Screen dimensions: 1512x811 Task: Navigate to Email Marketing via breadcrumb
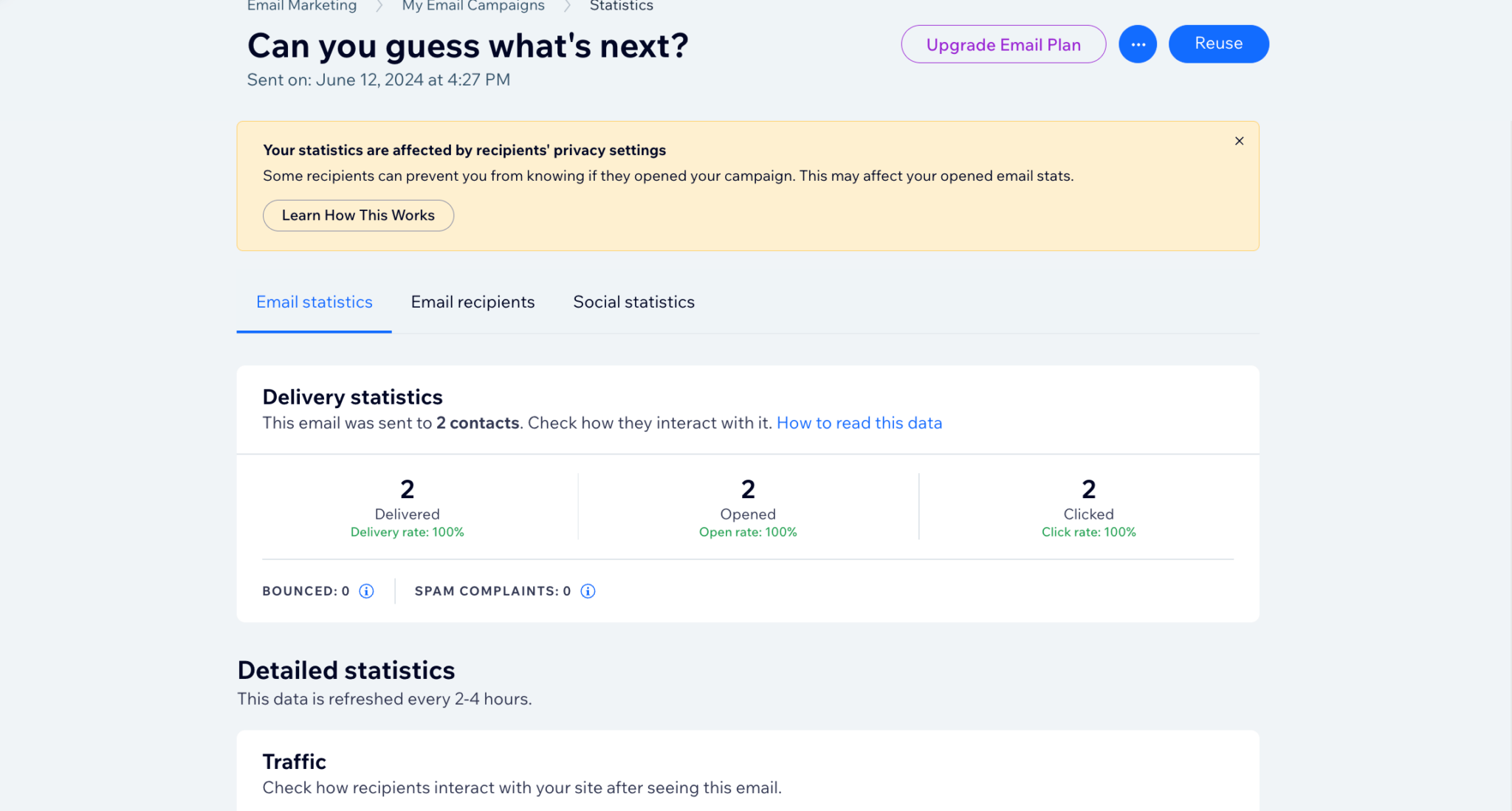301,6
